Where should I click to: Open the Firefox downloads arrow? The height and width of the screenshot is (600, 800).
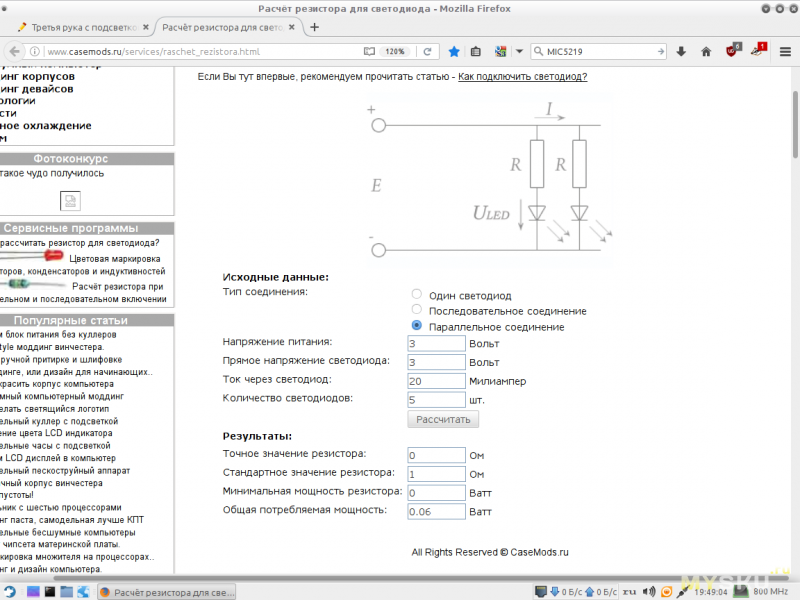tap(681, 52)
